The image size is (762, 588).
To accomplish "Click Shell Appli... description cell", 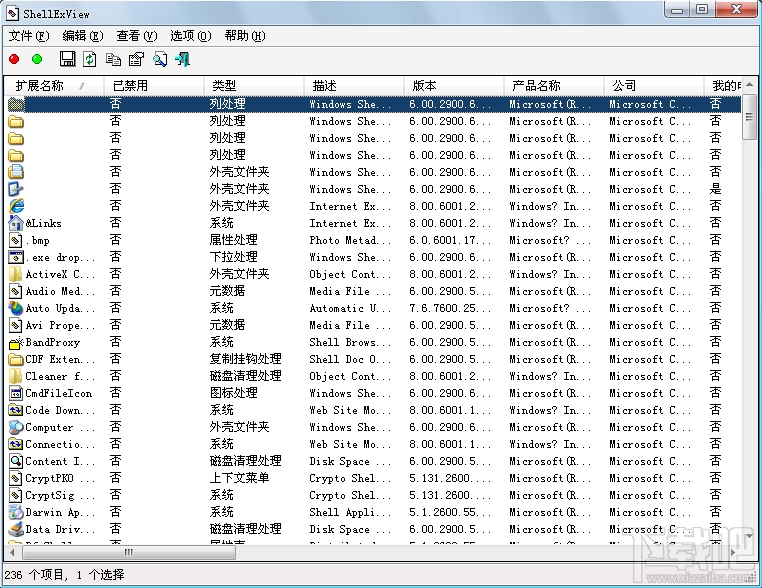I will pyautogui.click(x=350, y=512).
